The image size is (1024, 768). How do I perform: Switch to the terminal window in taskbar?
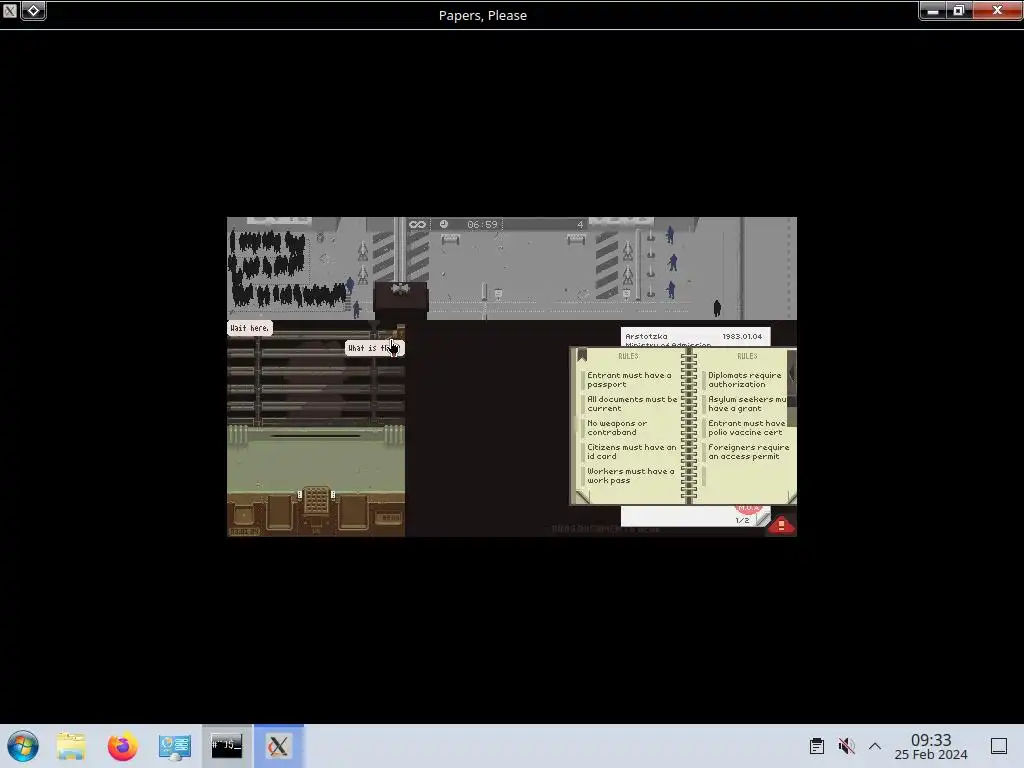click(227, 746)
